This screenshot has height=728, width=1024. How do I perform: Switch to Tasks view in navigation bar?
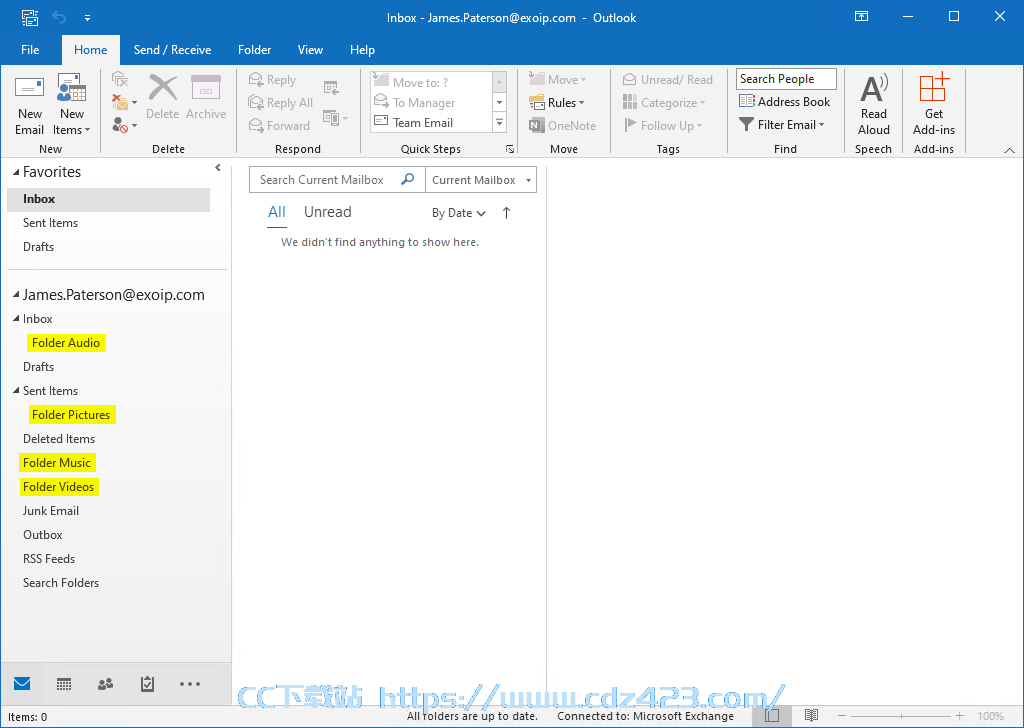click(x=147, y=684)
